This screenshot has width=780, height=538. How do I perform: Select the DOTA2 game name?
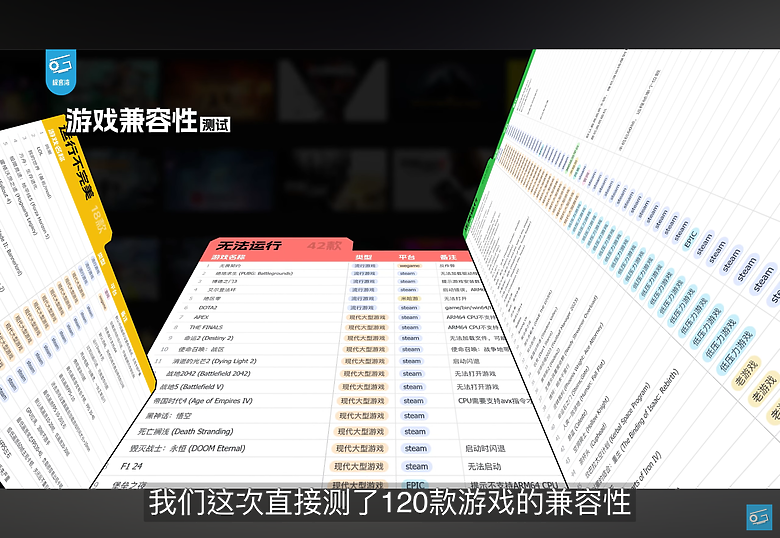[208, 308]
